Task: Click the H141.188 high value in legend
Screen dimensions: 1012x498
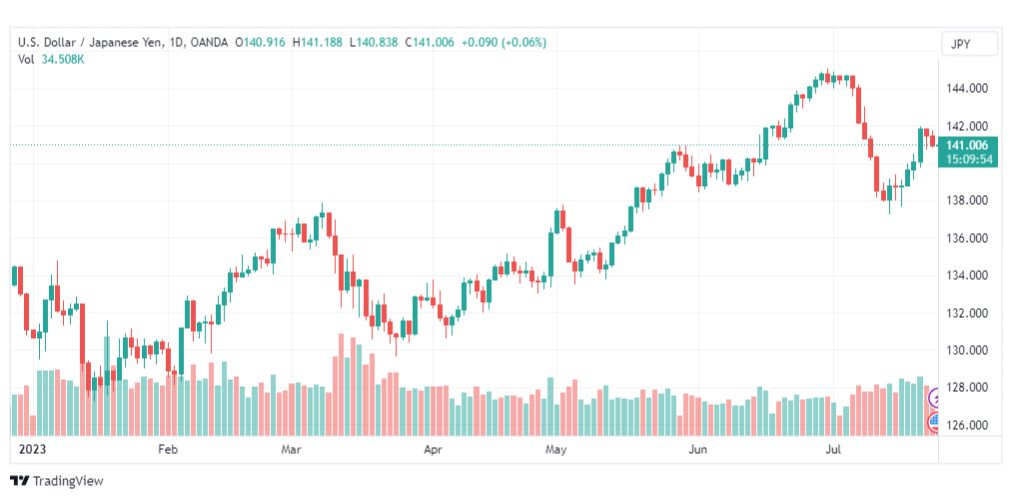Action: point(318,43)
